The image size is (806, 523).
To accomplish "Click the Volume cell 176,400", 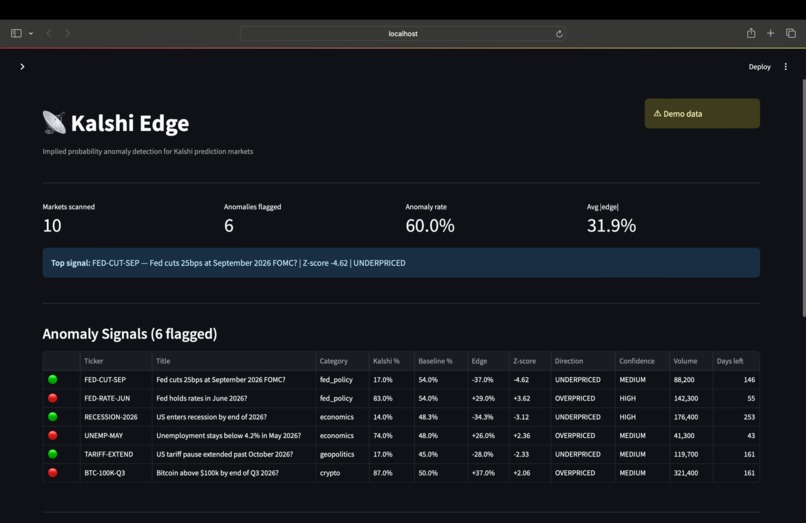I will pos(691,417).
